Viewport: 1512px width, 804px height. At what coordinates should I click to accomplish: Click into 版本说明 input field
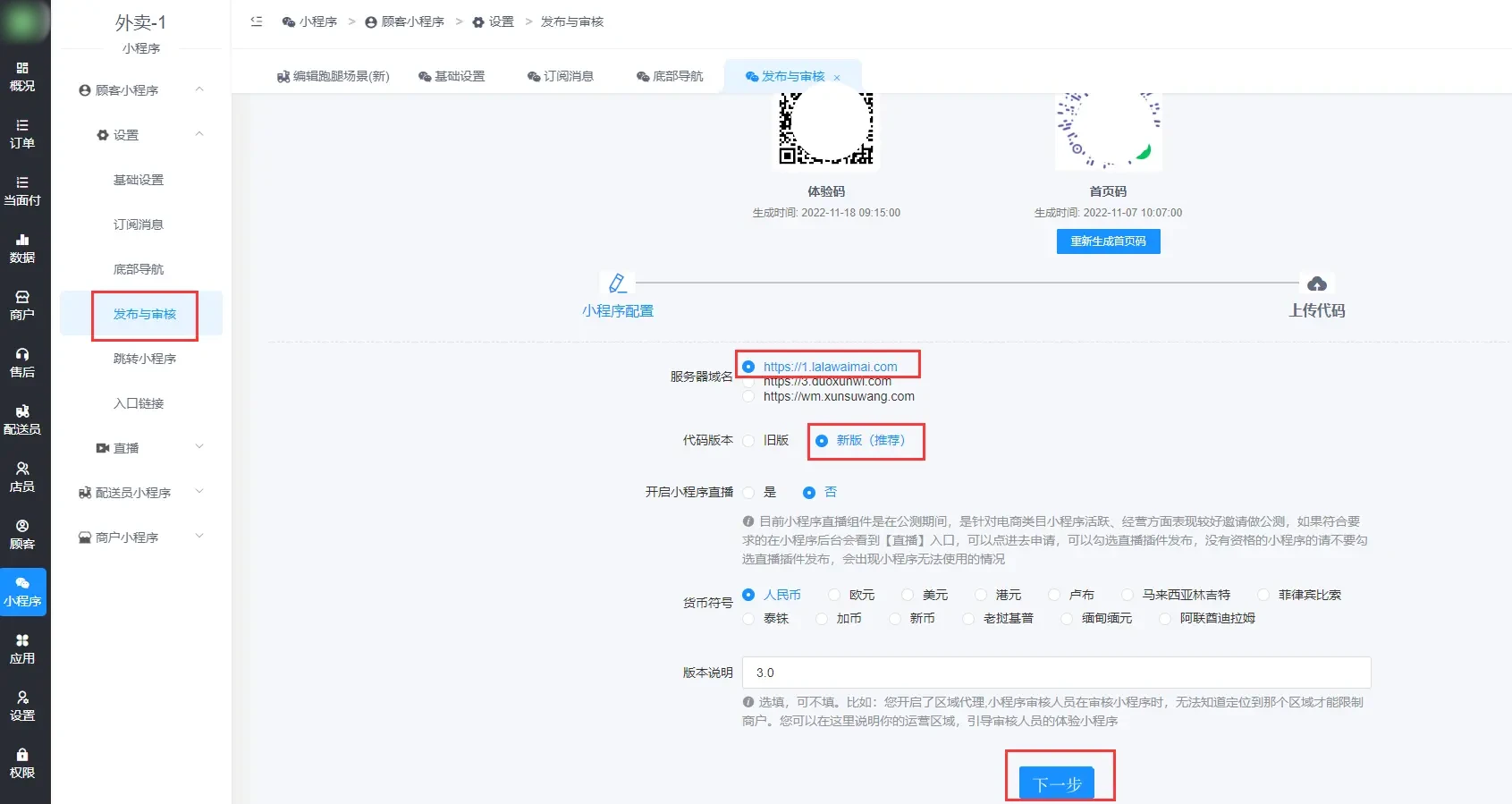(x=1057, y=673)
